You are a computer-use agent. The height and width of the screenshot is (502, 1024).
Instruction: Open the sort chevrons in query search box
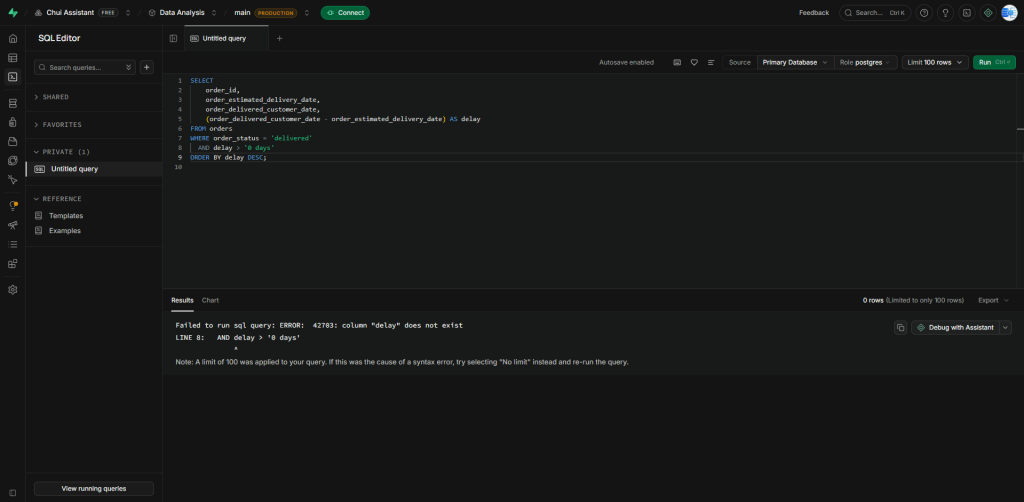(129, 67)
